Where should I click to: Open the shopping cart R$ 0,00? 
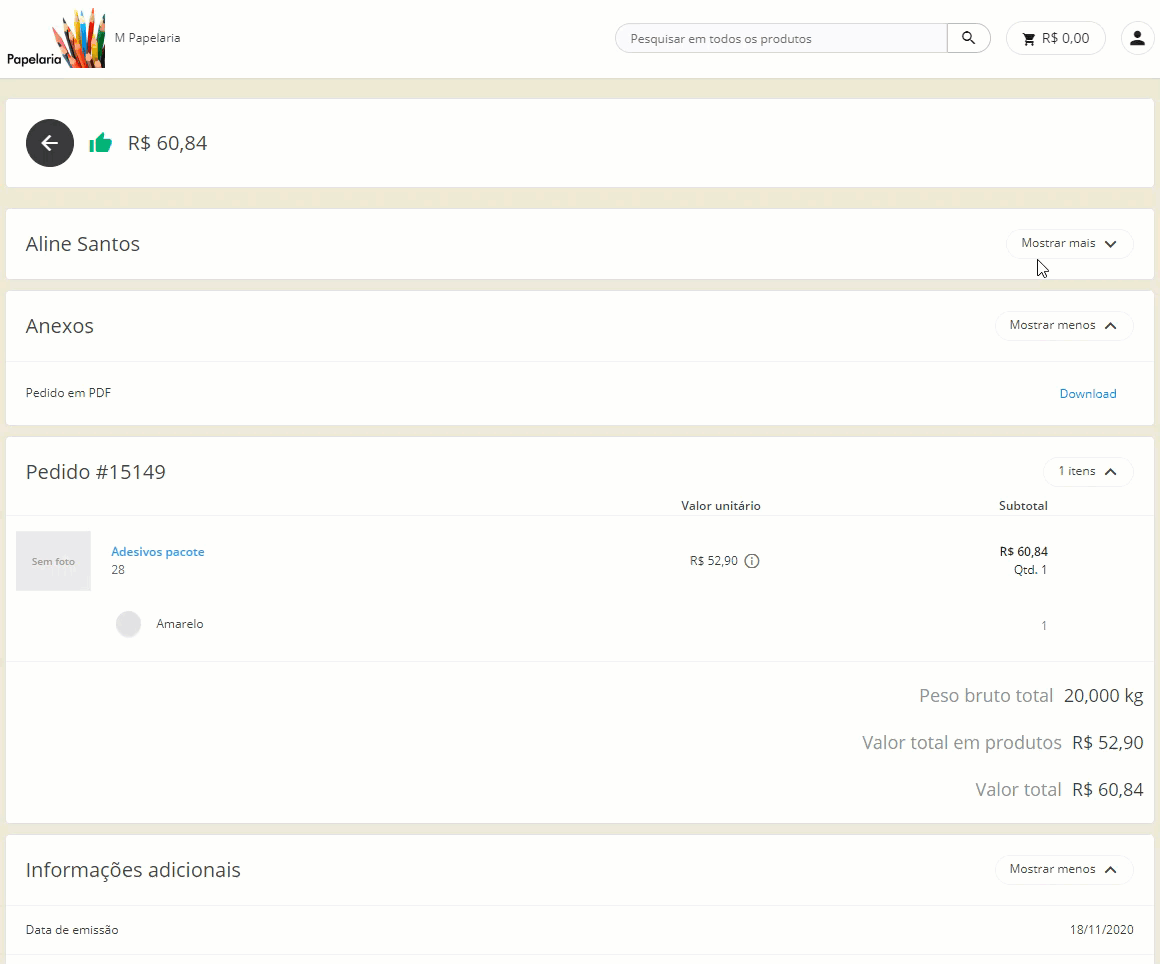pyautogui.click(x=1056, y=38)
